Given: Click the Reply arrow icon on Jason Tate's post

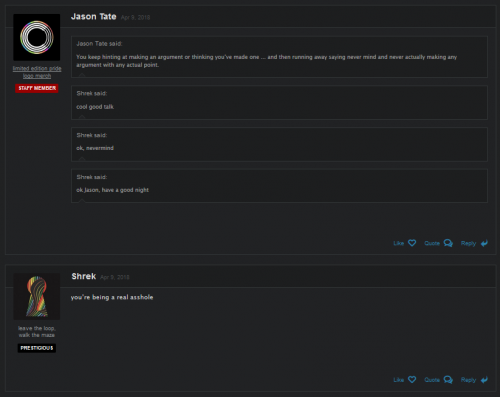Looking at the screenshot, I should (x=484, y=243).
